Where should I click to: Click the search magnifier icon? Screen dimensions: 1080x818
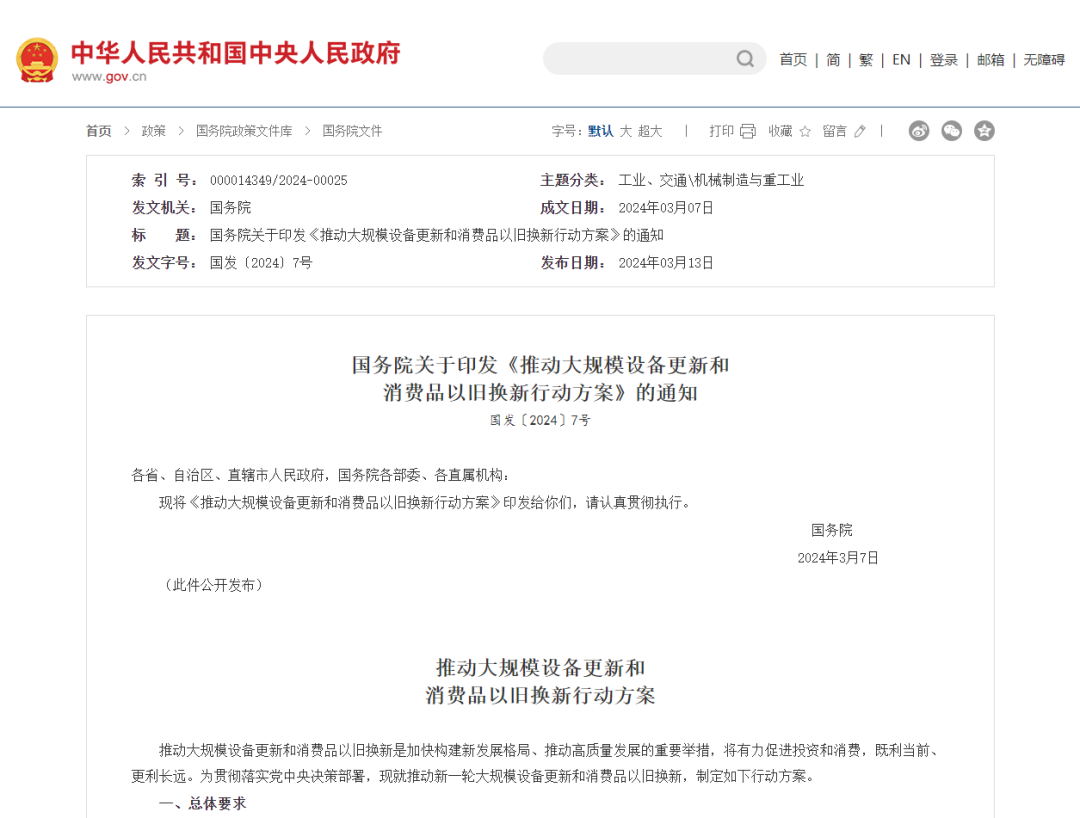(745, 59)
